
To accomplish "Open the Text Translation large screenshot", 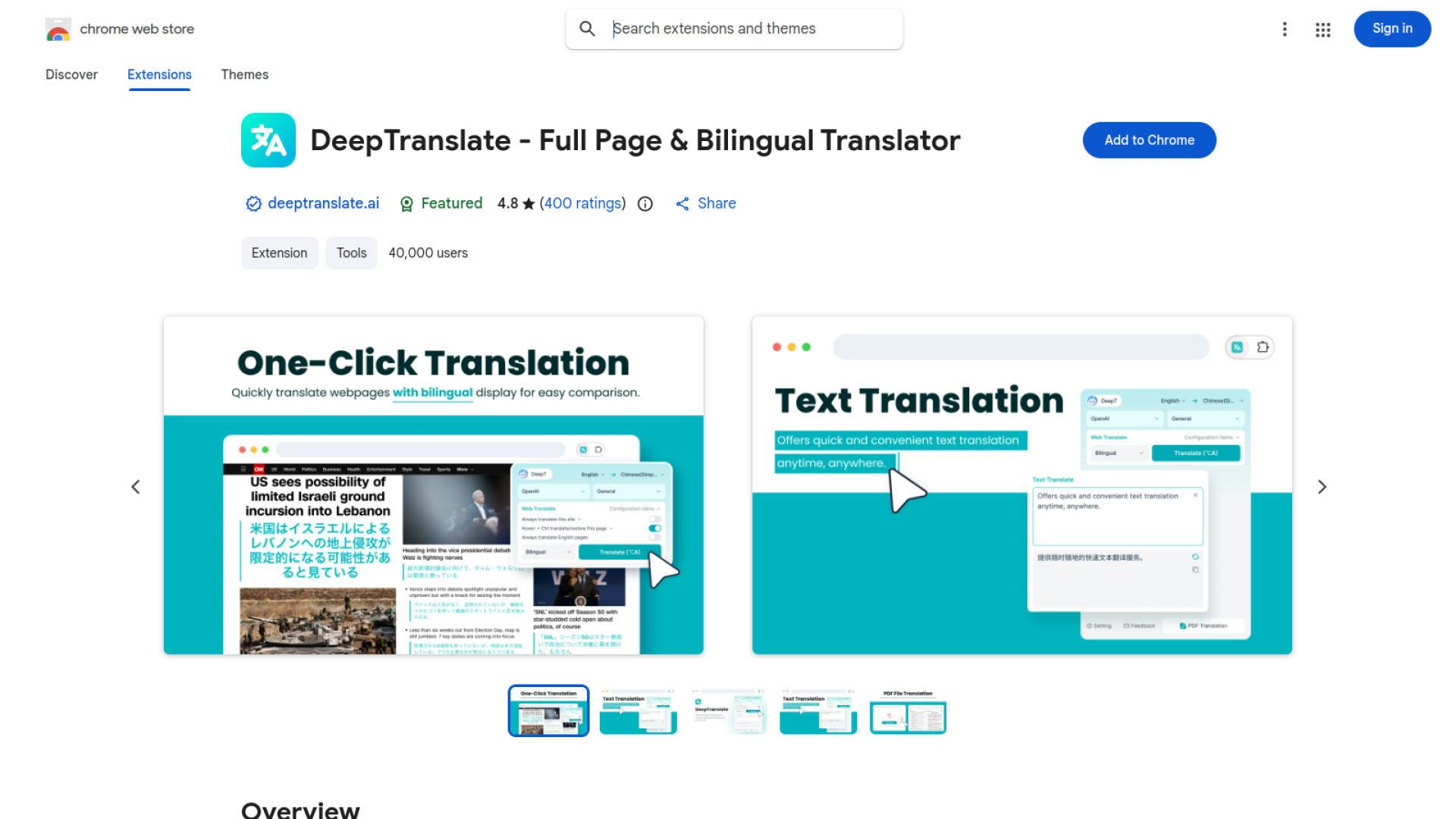I will [1022, 485].
